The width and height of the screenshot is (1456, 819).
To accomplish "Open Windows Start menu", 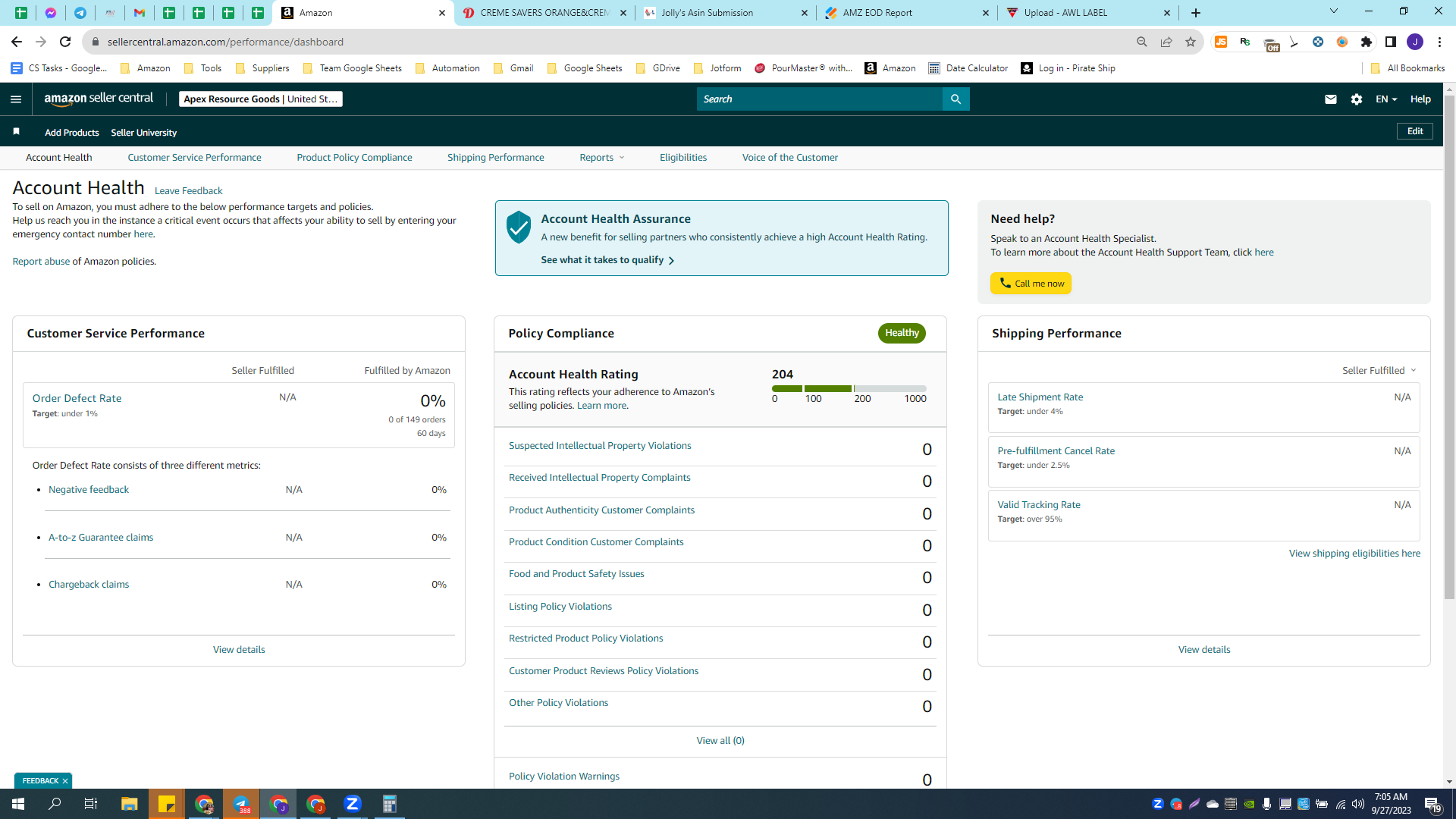I will coord(18,804).
